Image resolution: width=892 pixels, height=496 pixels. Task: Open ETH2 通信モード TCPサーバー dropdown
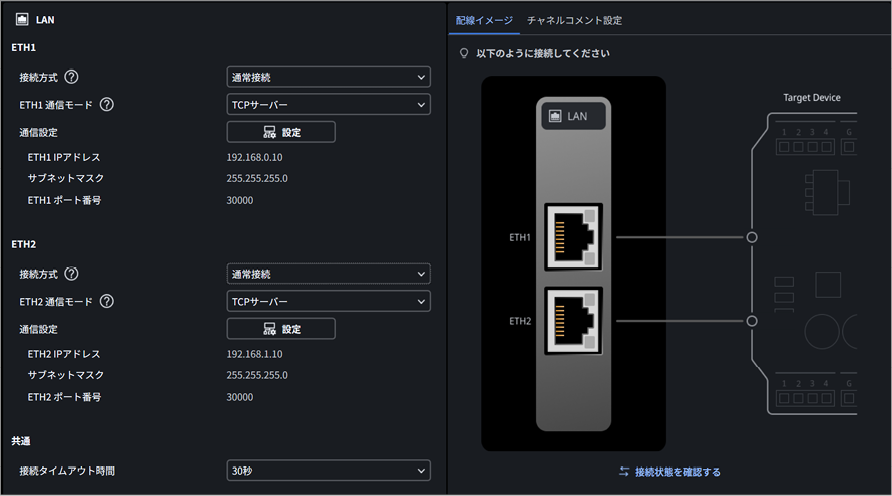328,301
